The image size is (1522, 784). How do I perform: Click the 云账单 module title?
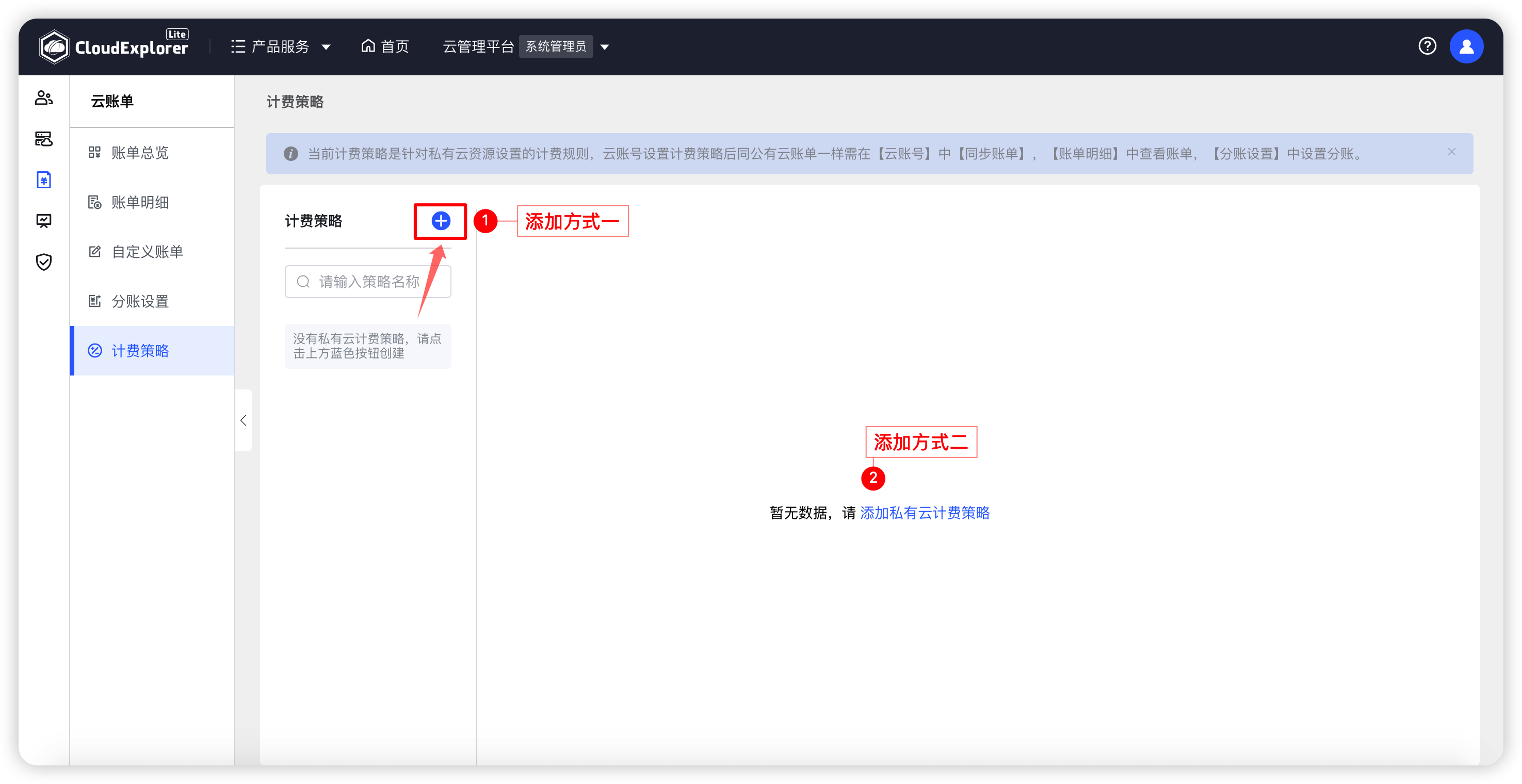[x=112, y=102]
